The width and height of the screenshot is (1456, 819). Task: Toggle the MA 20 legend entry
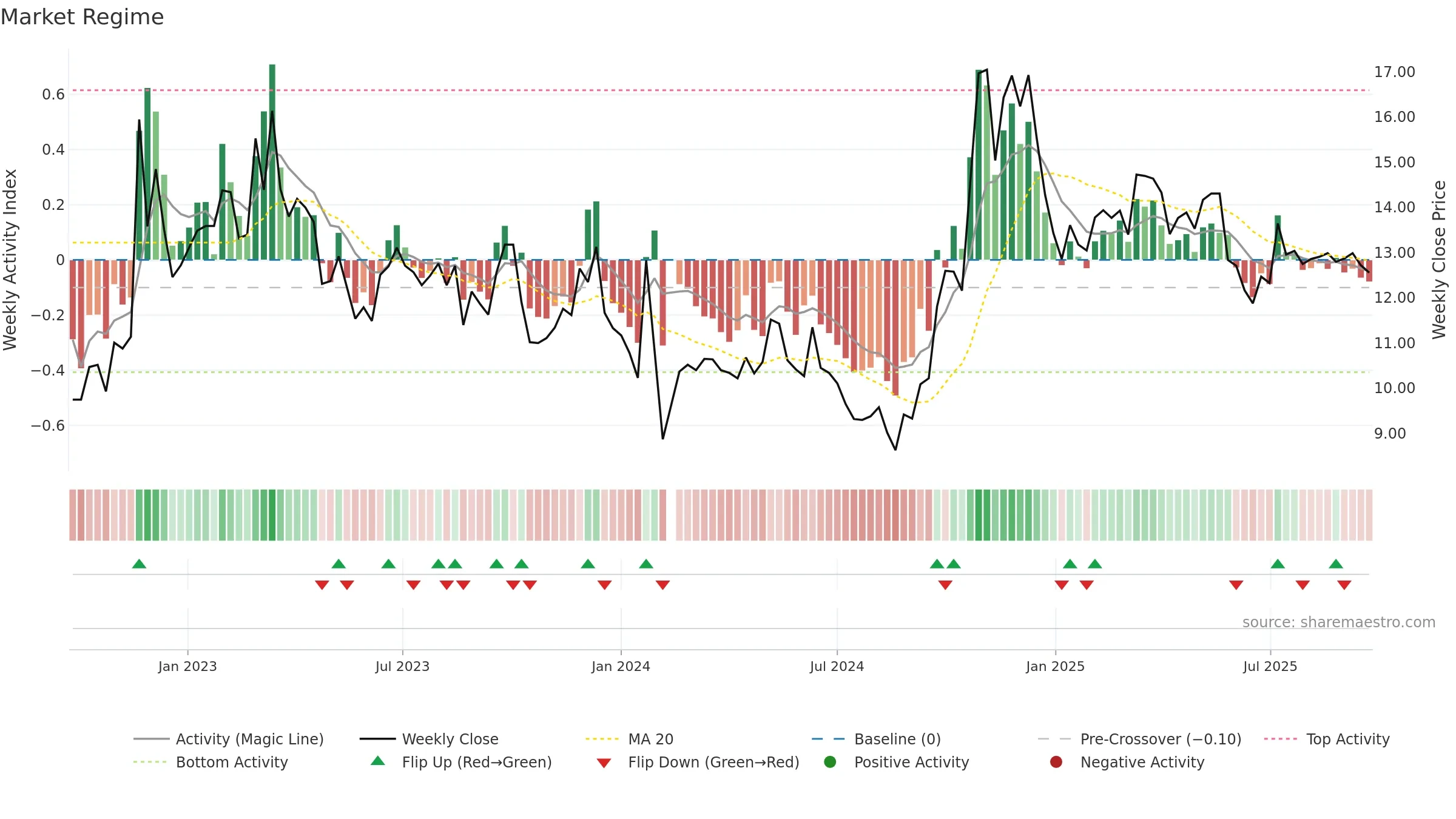[629, 739]
